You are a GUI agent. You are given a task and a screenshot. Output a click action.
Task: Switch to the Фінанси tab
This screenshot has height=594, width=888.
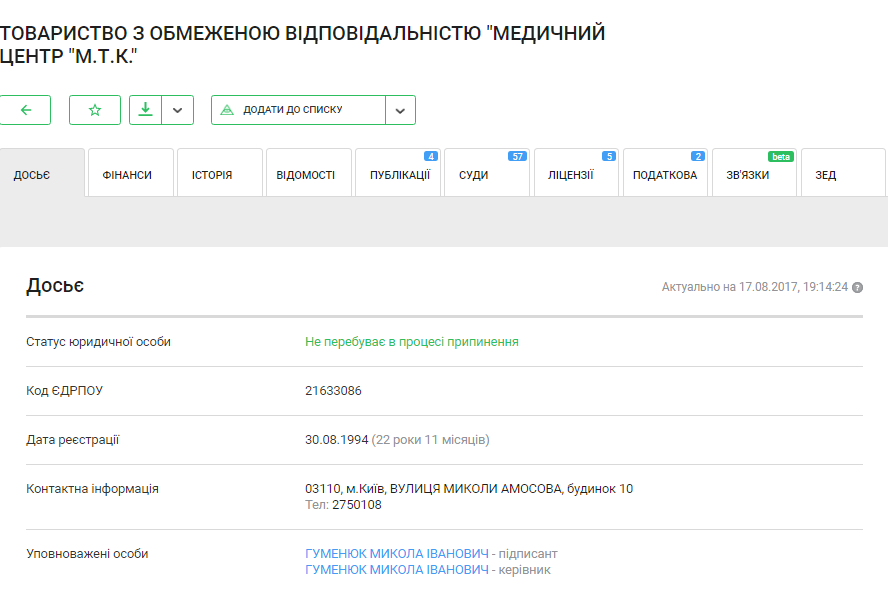pyautogui.click(x=127, y=175)
